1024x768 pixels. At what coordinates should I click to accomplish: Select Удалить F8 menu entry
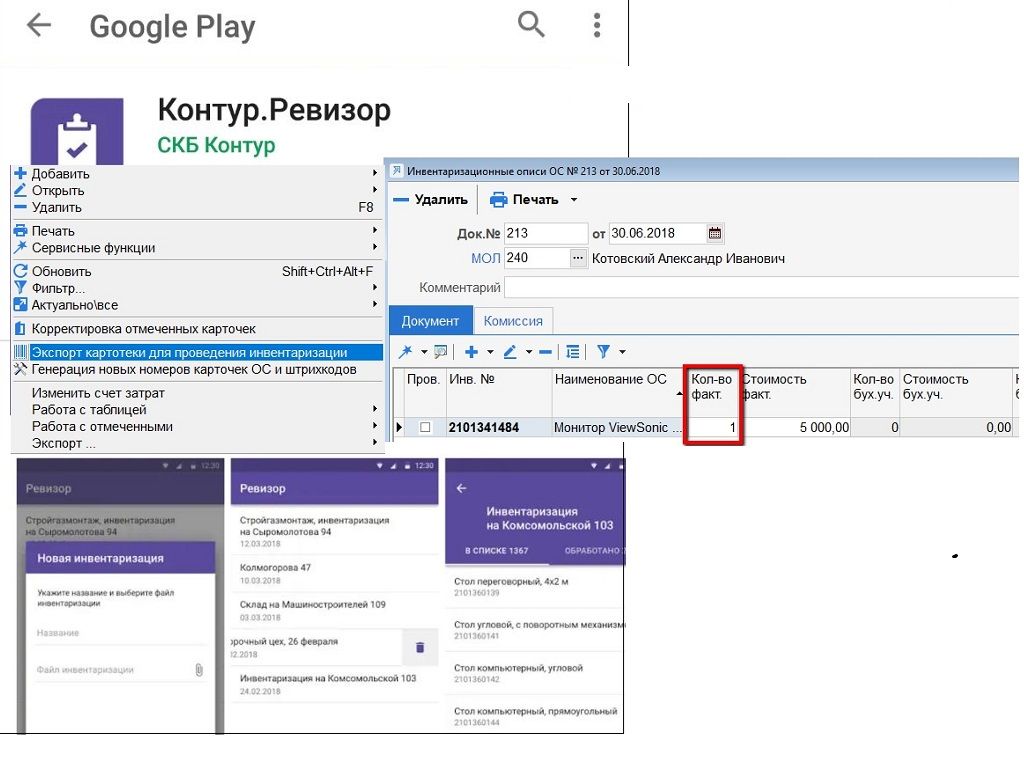[196, 207]
